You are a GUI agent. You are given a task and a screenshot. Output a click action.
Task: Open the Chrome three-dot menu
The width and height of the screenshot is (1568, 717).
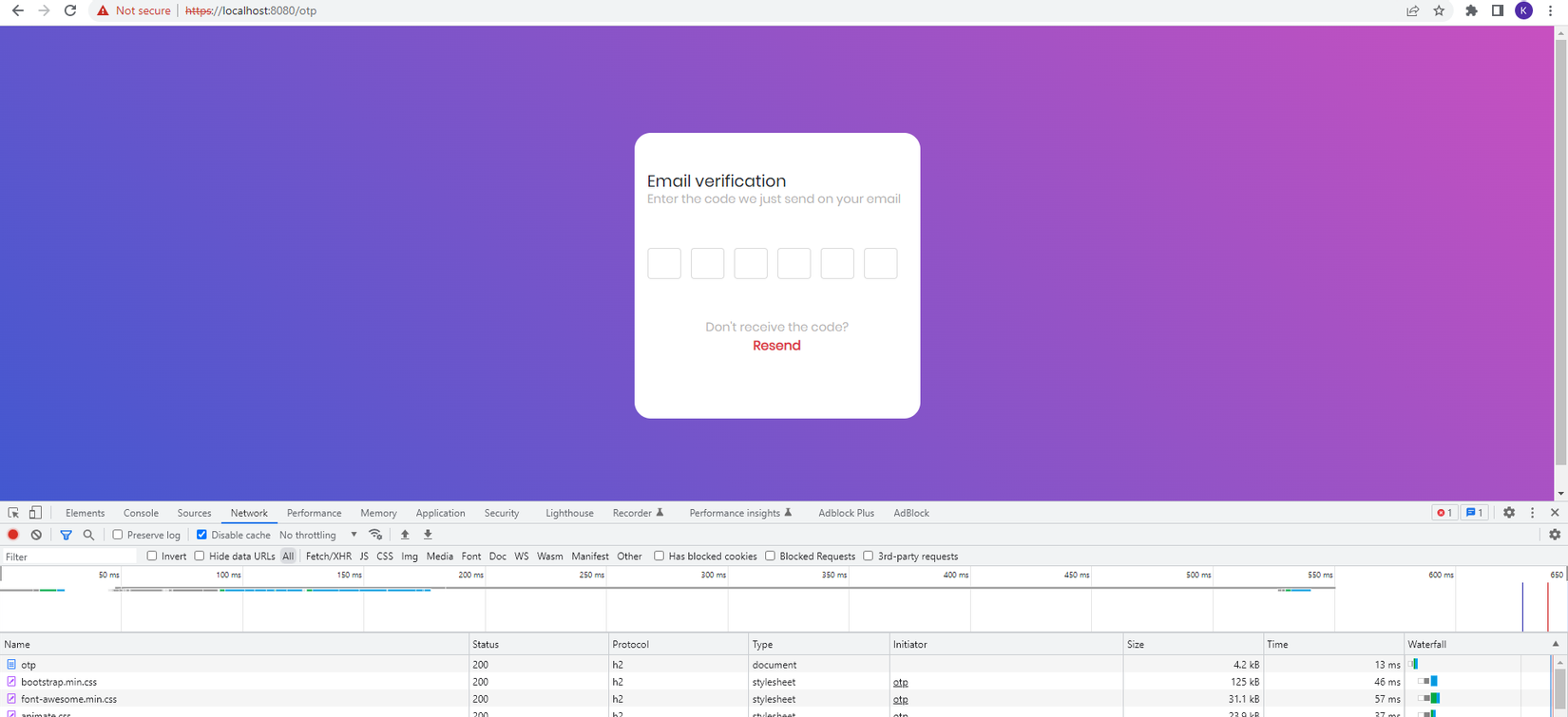pyautogui.click(x=1550, y=10)
